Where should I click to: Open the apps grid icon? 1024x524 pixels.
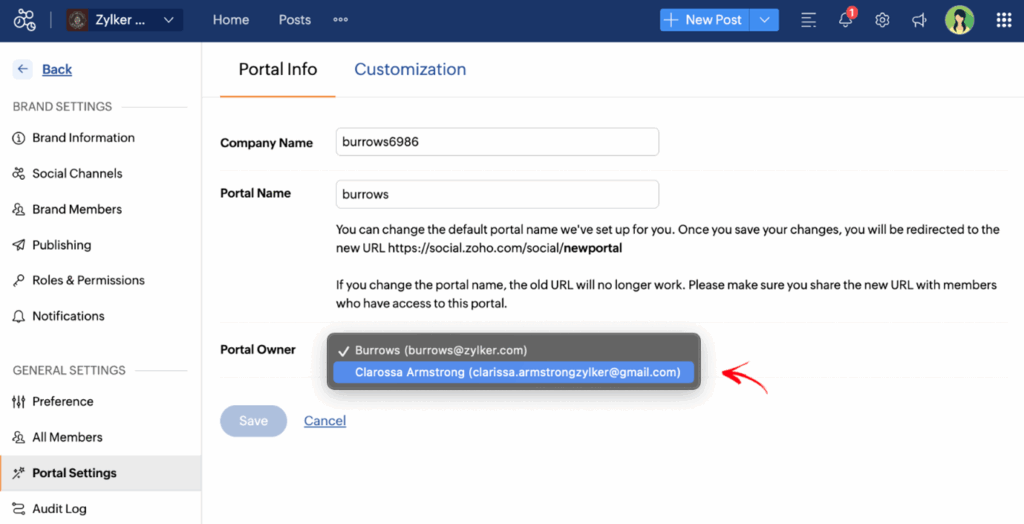[1003, 20]
